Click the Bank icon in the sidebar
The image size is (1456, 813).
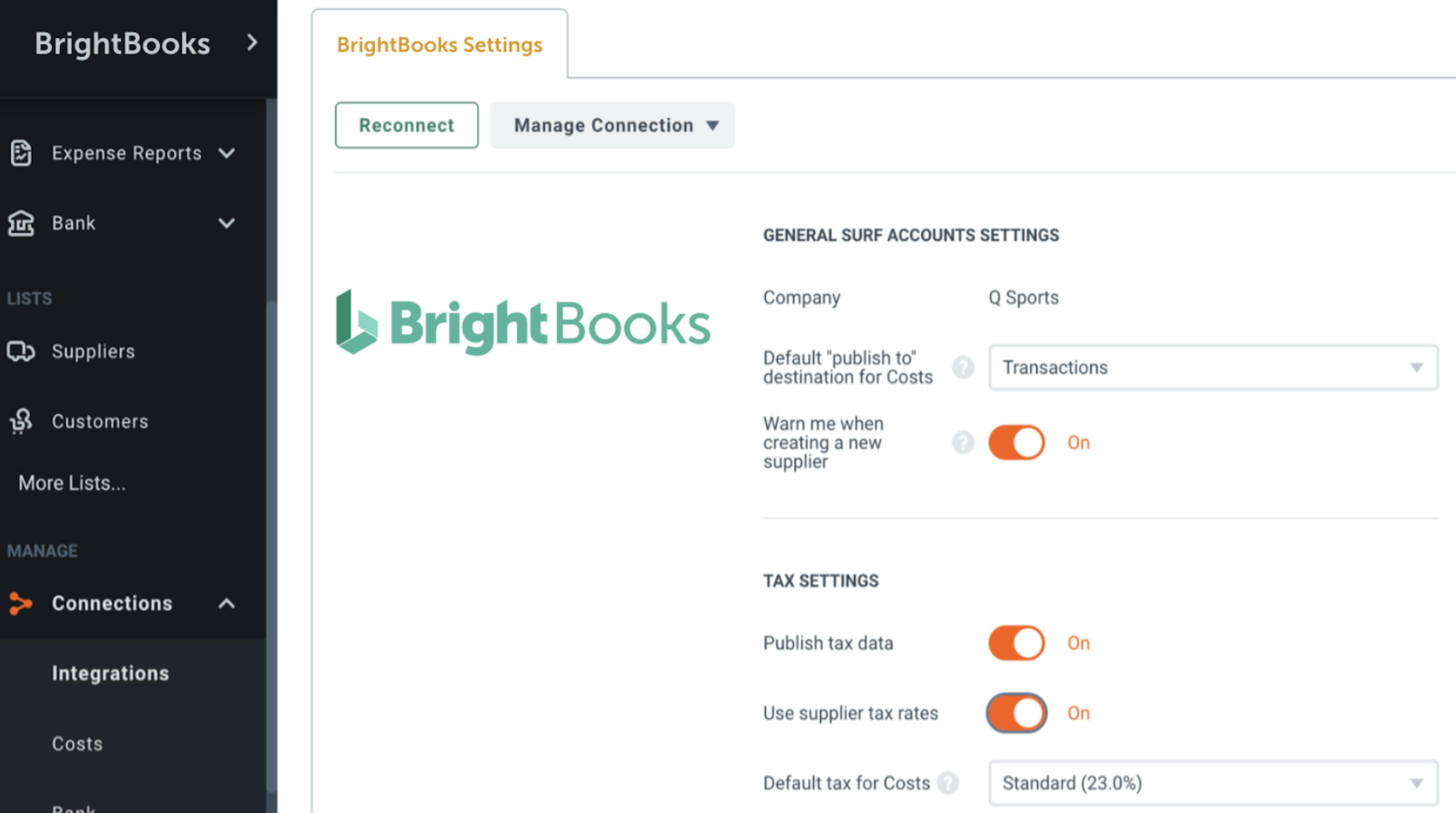click(x=20, y=223)
